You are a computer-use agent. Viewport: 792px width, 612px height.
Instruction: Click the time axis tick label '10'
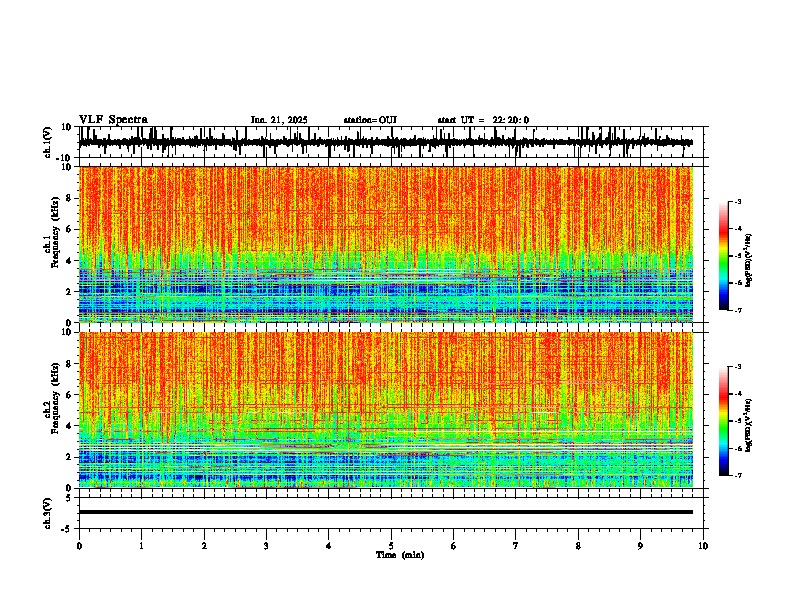tap(703, 545)
